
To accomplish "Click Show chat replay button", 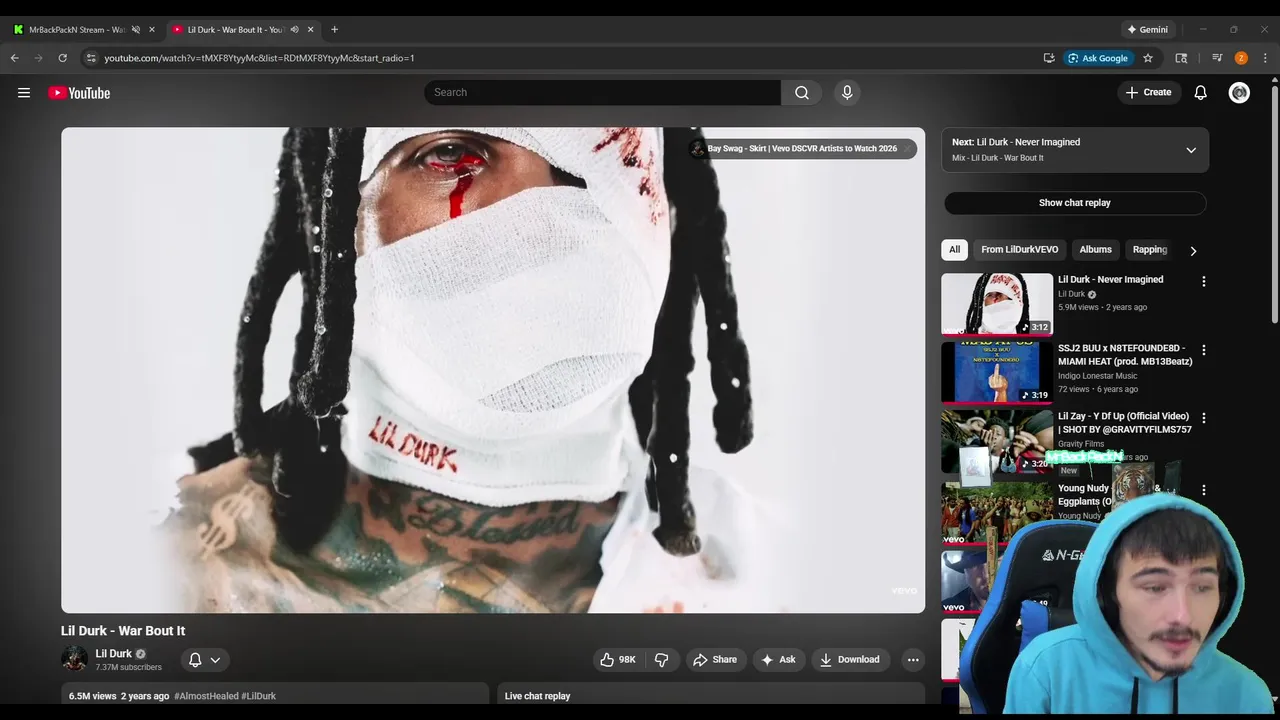I will pyautogui.click(x=1075, y=203).
